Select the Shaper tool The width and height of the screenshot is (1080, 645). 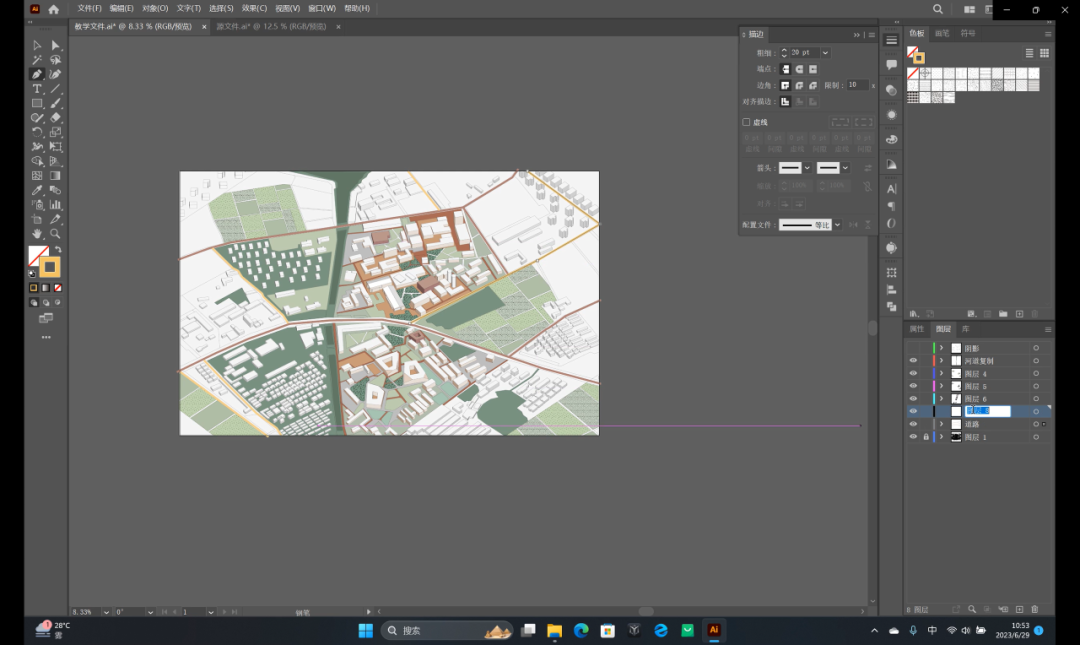pyautogui.click(x=37, y=118)
